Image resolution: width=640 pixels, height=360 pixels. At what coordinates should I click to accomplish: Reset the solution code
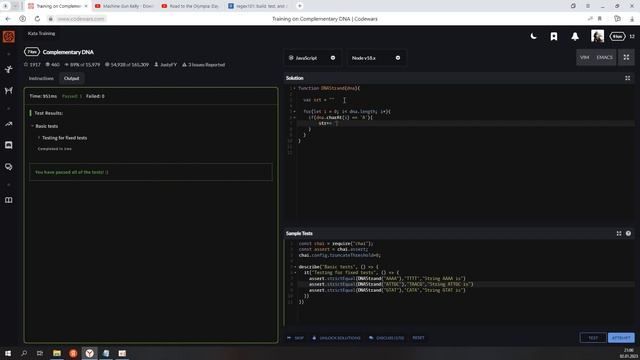tap(418, 338)
